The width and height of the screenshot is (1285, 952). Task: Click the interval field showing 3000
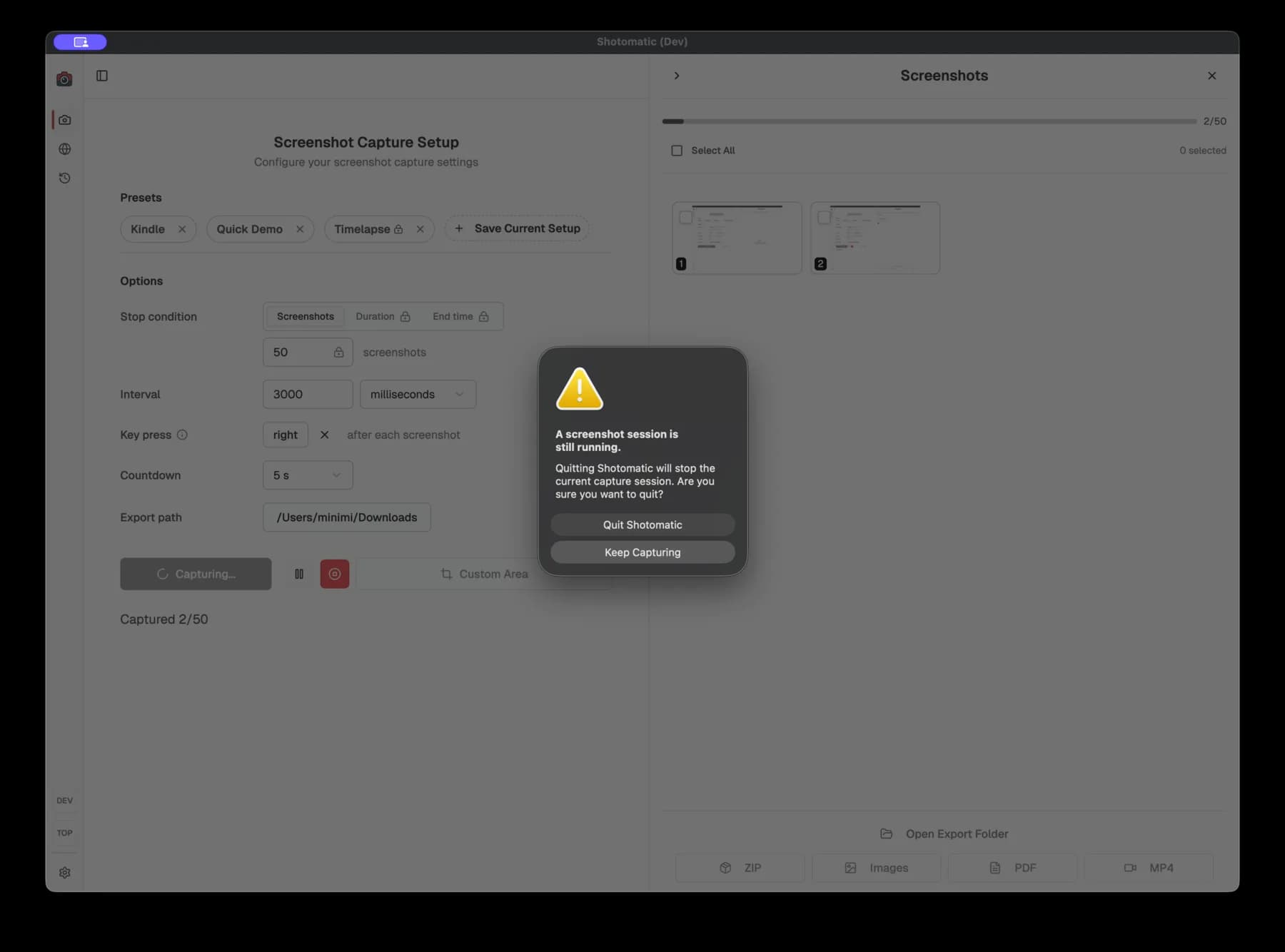tap(308, 395)
